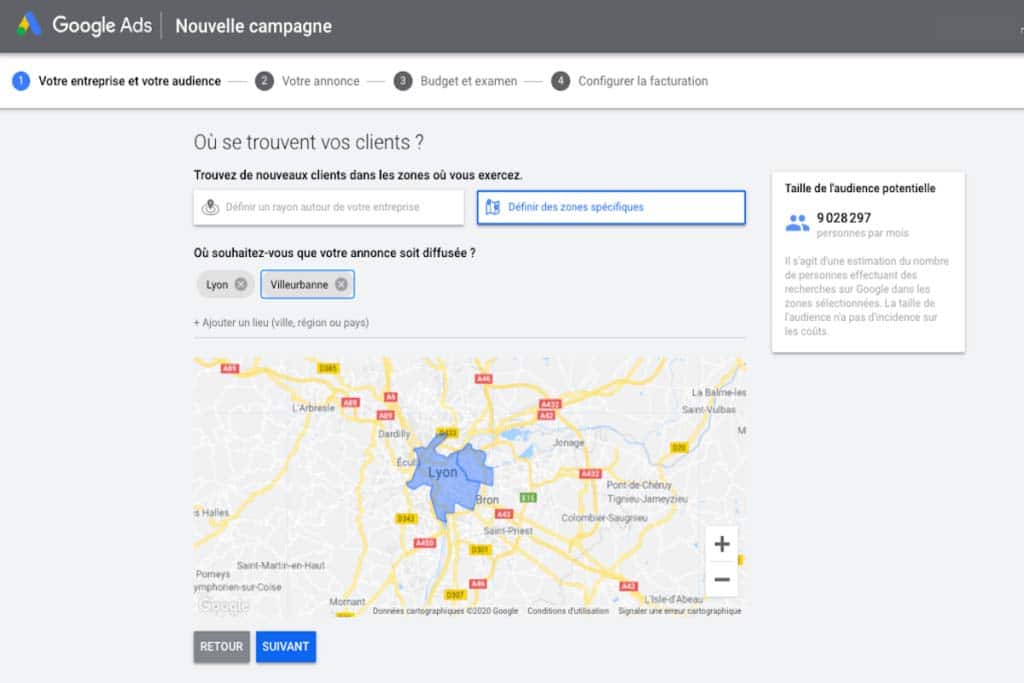
Task: Remove the Villeurbanne location chip
Action: tap(341, 284)
